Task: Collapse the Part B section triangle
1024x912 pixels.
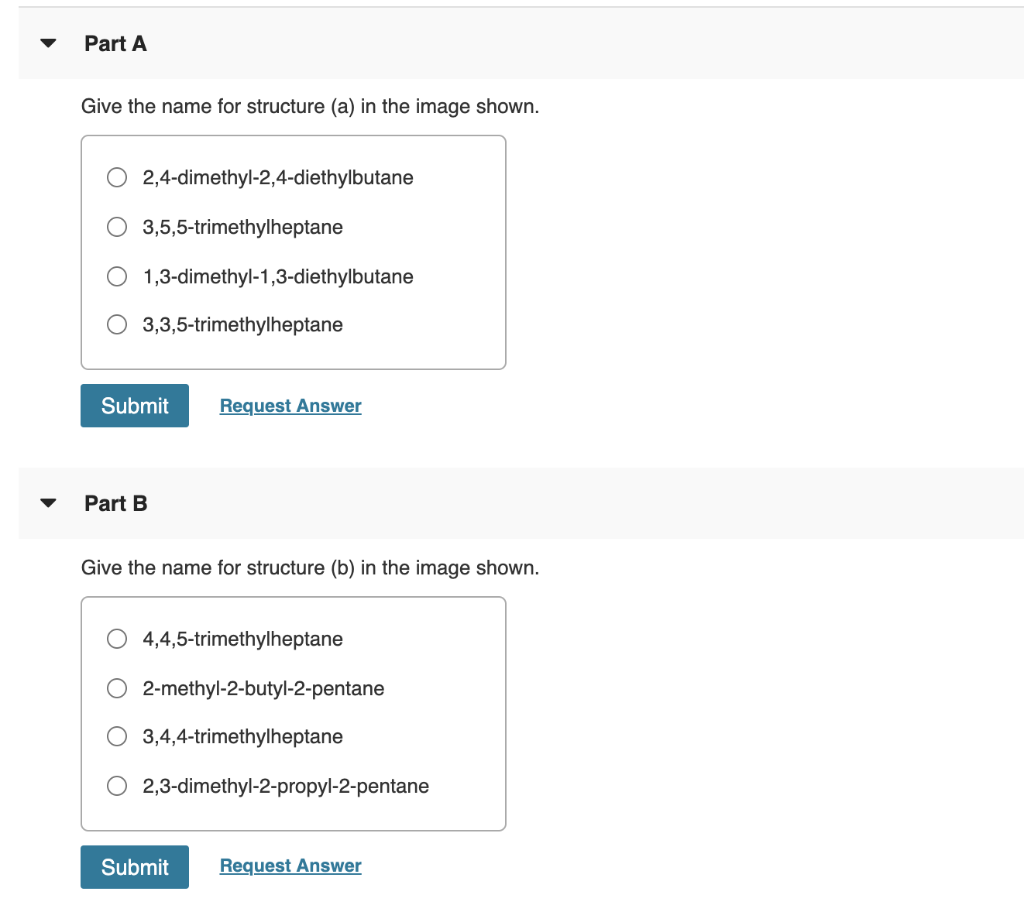Action: 47,504
